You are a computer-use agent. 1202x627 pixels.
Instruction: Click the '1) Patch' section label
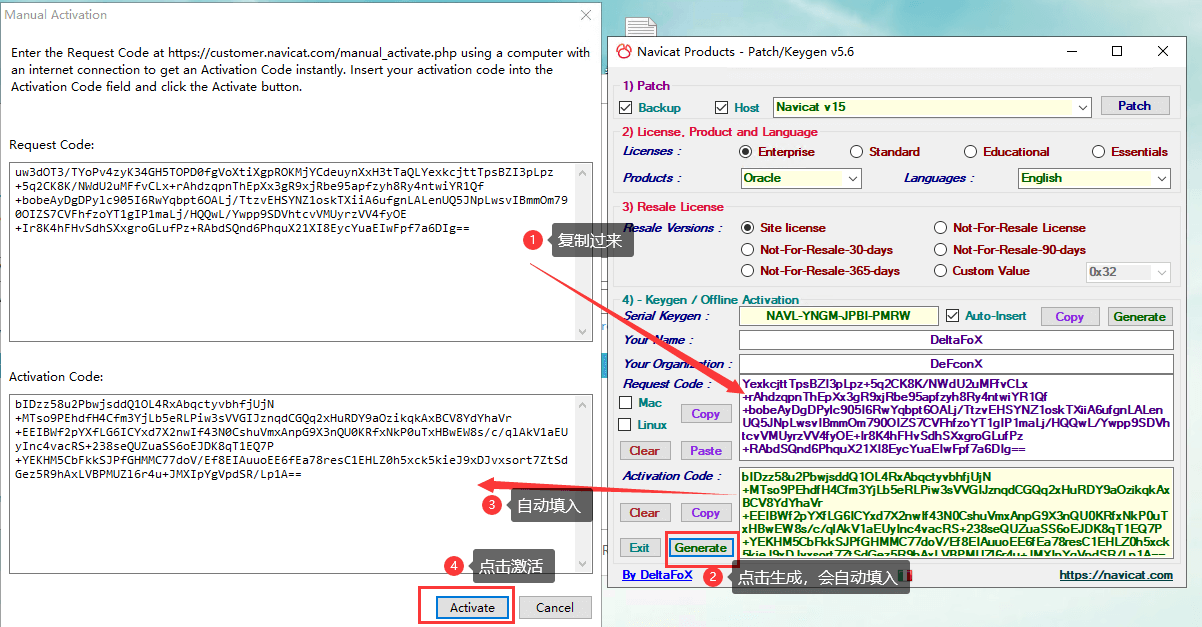(646, 86)
